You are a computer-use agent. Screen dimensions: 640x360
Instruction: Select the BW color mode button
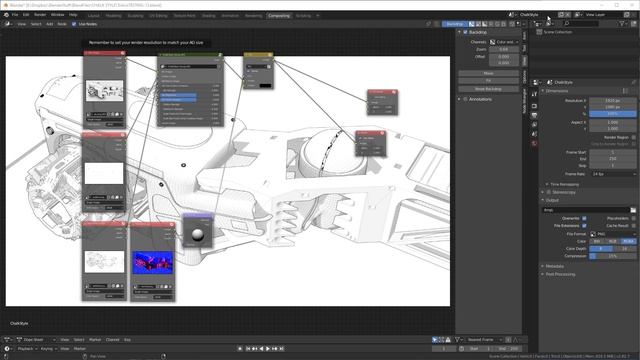pyautogui.click(x=597, y=241)
